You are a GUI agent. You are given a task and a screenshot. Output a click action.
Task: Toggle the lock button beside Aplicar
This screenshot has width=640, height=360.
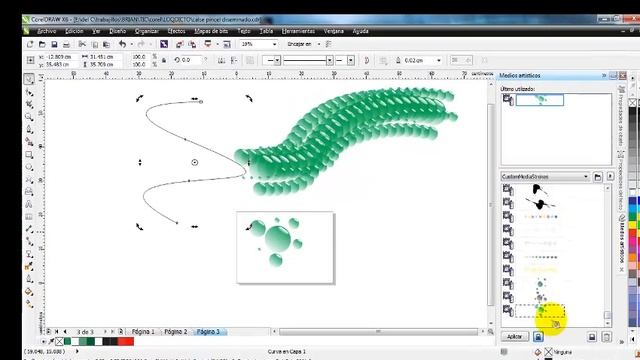pos(538,337)
